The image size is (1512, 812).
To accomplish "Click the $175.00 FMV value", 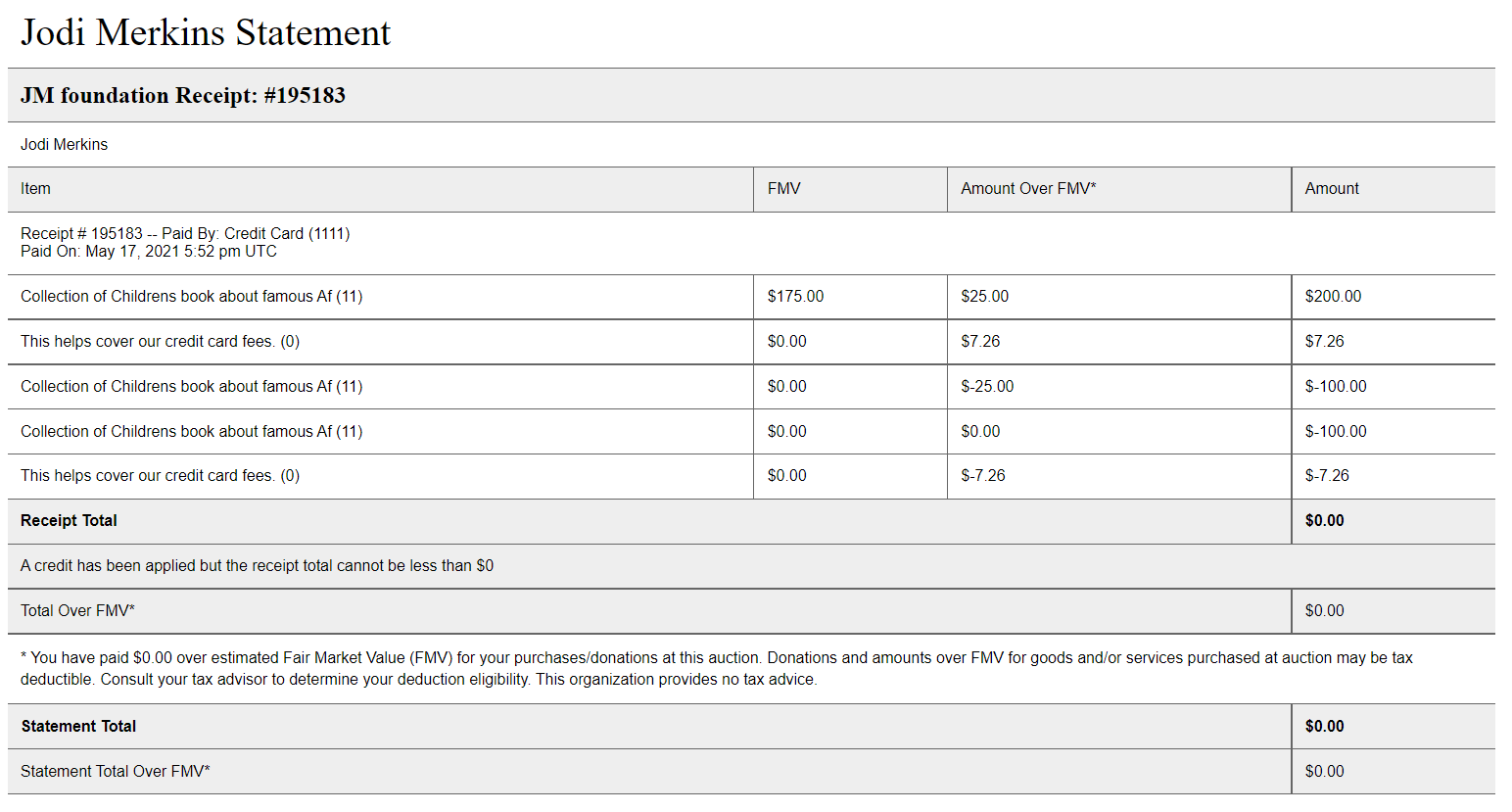I will point(795,296).
